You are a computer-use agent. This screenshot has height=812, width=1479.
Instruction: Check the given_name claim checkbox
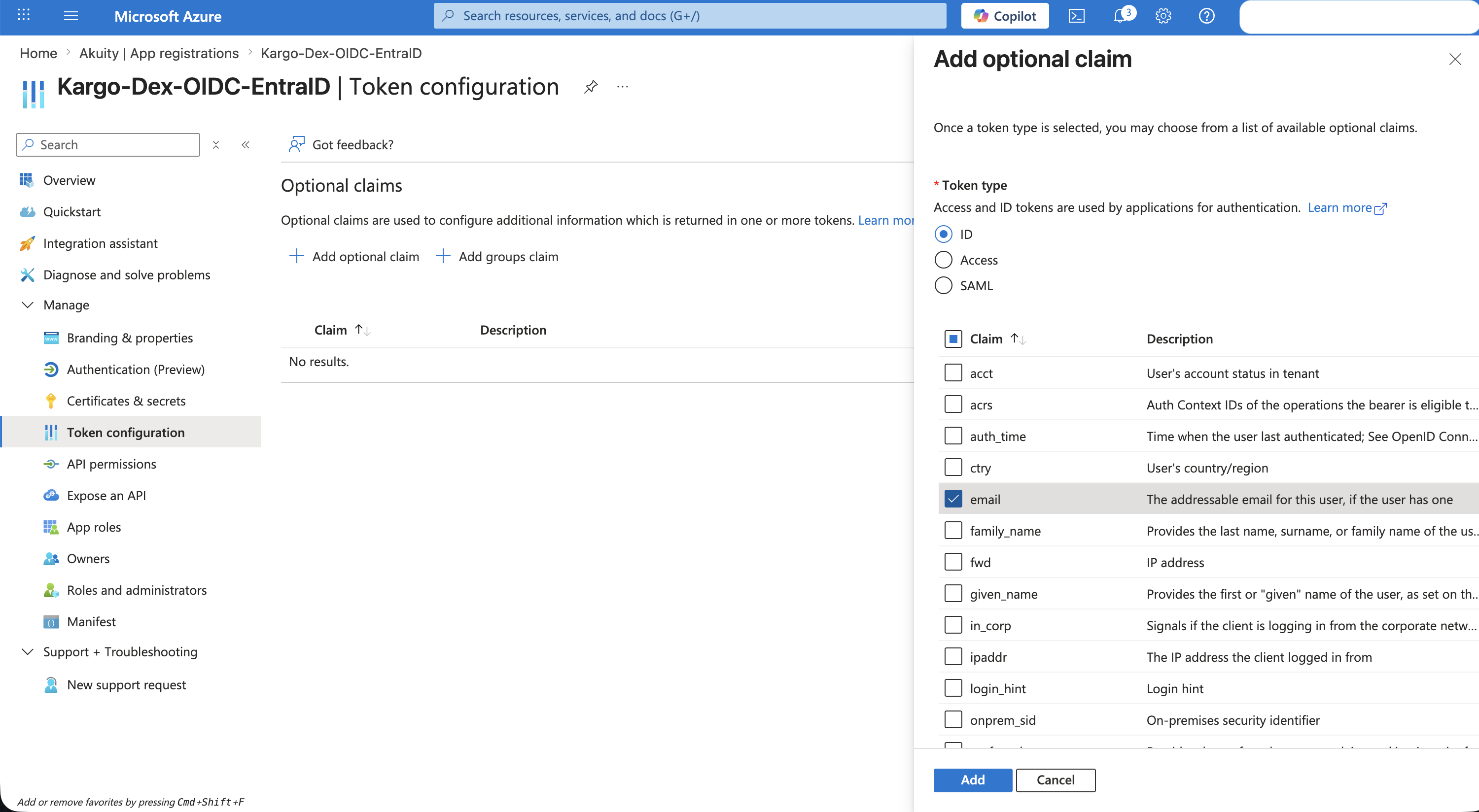point(953,594)
